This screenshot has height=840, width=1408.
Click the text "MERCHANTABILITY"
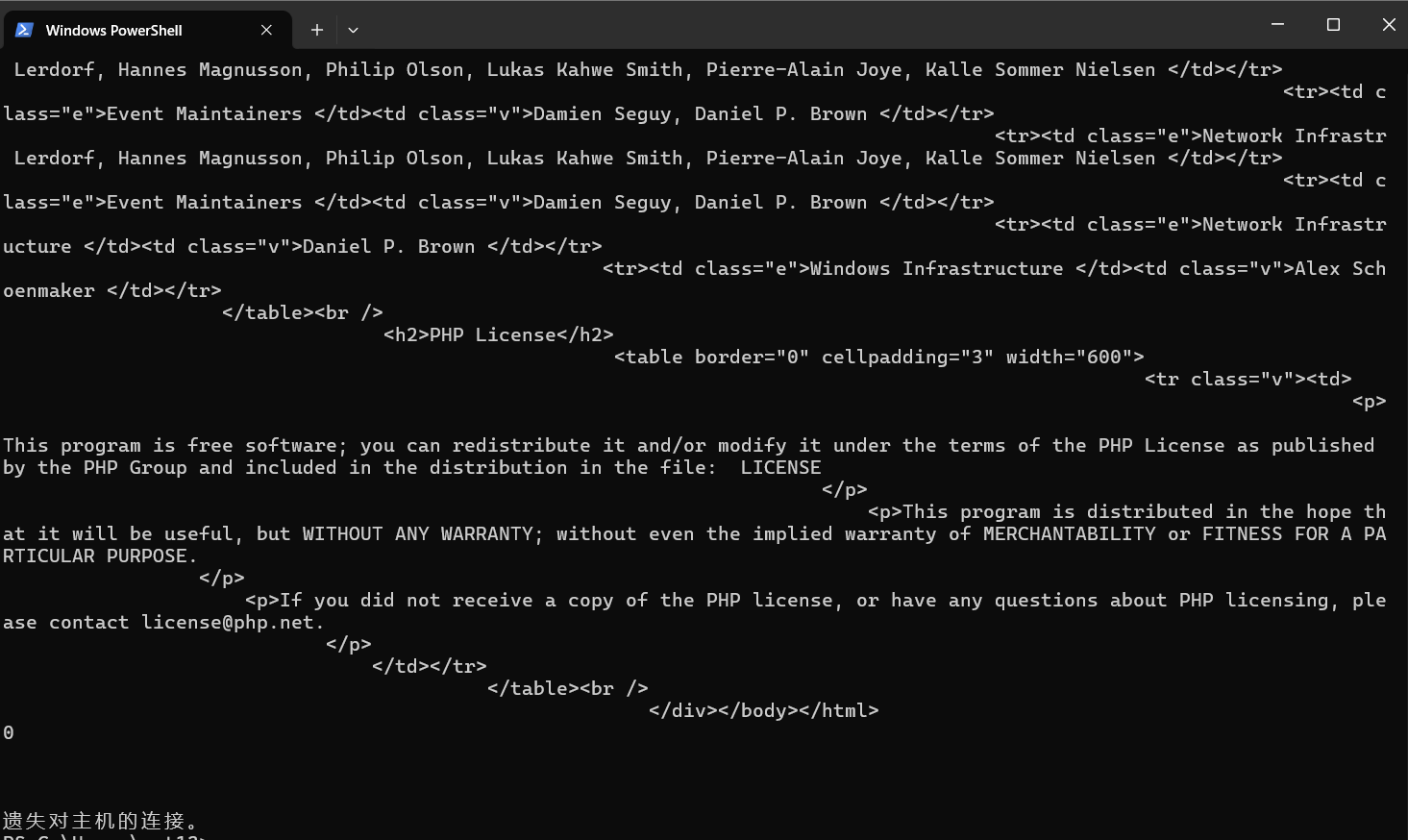[1070, 533]
